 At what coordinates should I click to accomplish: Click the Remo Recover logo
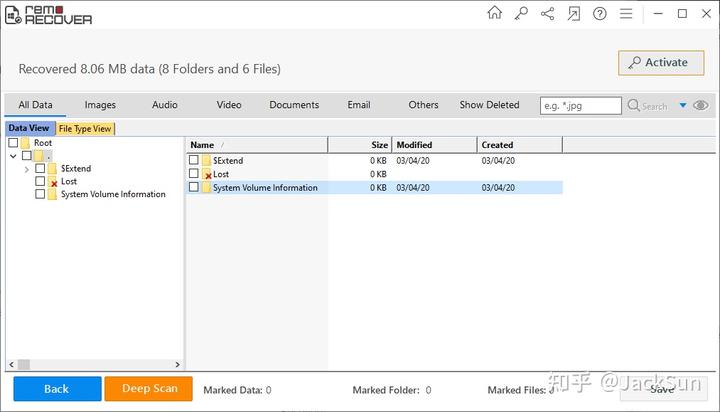click(x=49, y=15)
